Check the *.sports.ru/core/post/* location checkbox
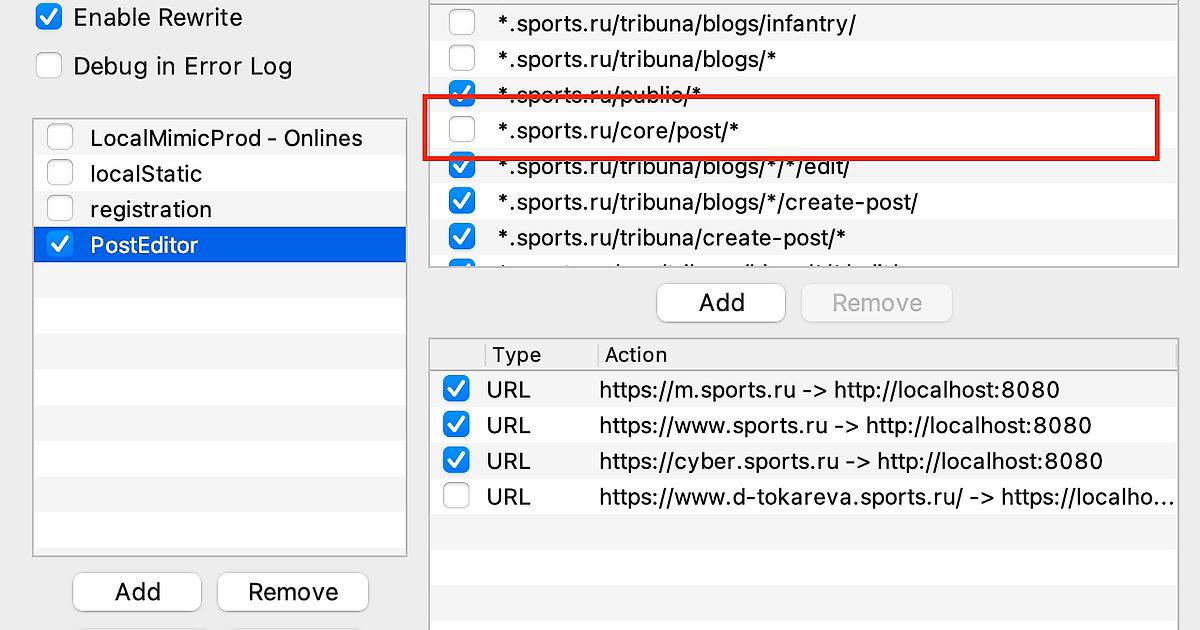Viewport: 1200px width, 630px height. [x=462, y=129]
